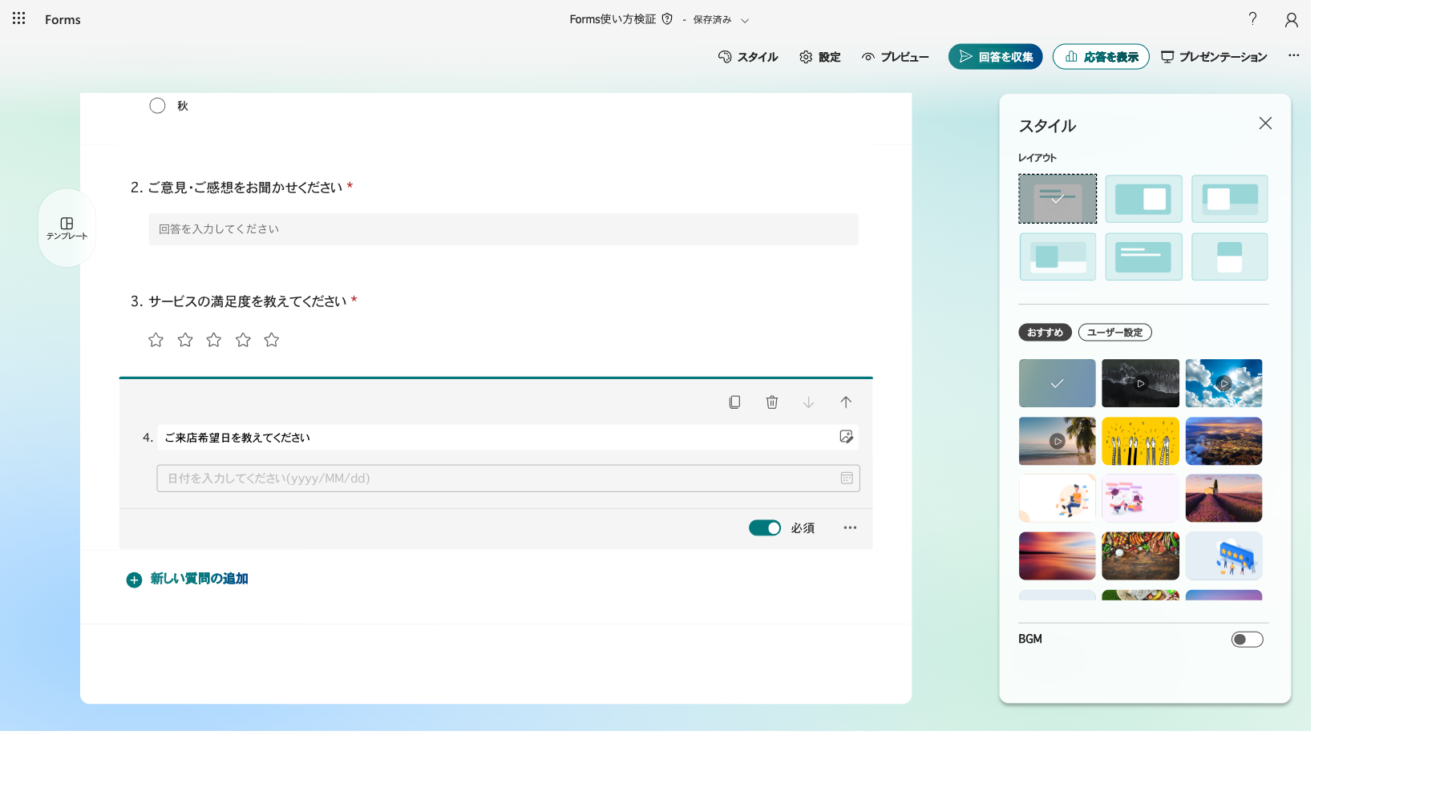Click the help question mark icon
Screen dimensions: 1456x812
tap(1252, 18)
